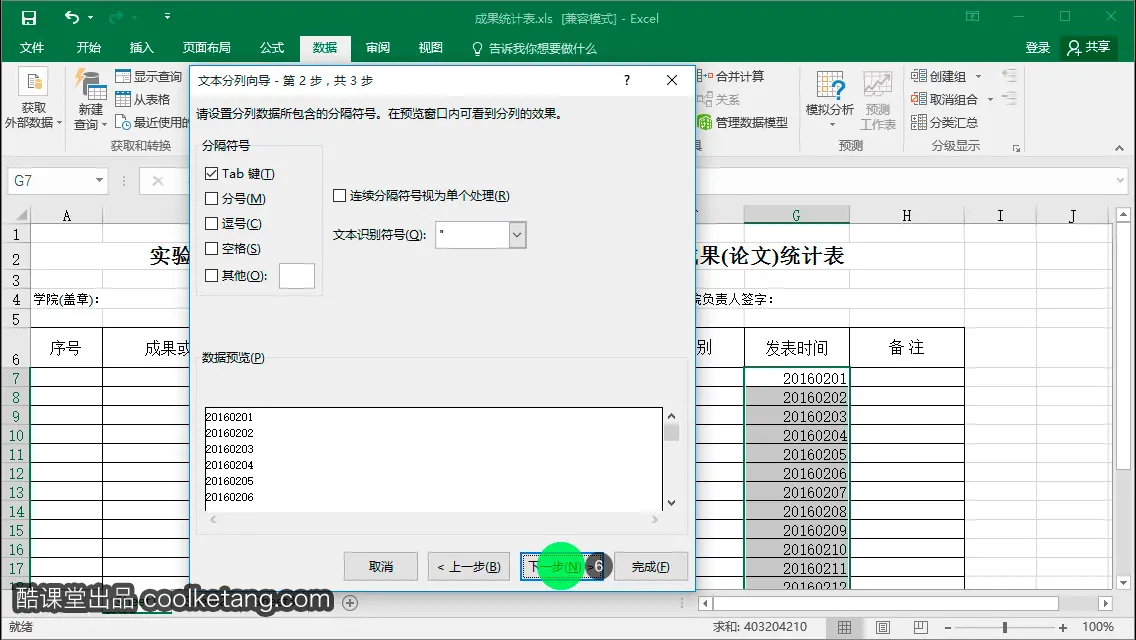This screenshot has width=1136, height=640.
Task: Click the 取消组合 icon
Action: pyautogui.click(x=919, y=99)
